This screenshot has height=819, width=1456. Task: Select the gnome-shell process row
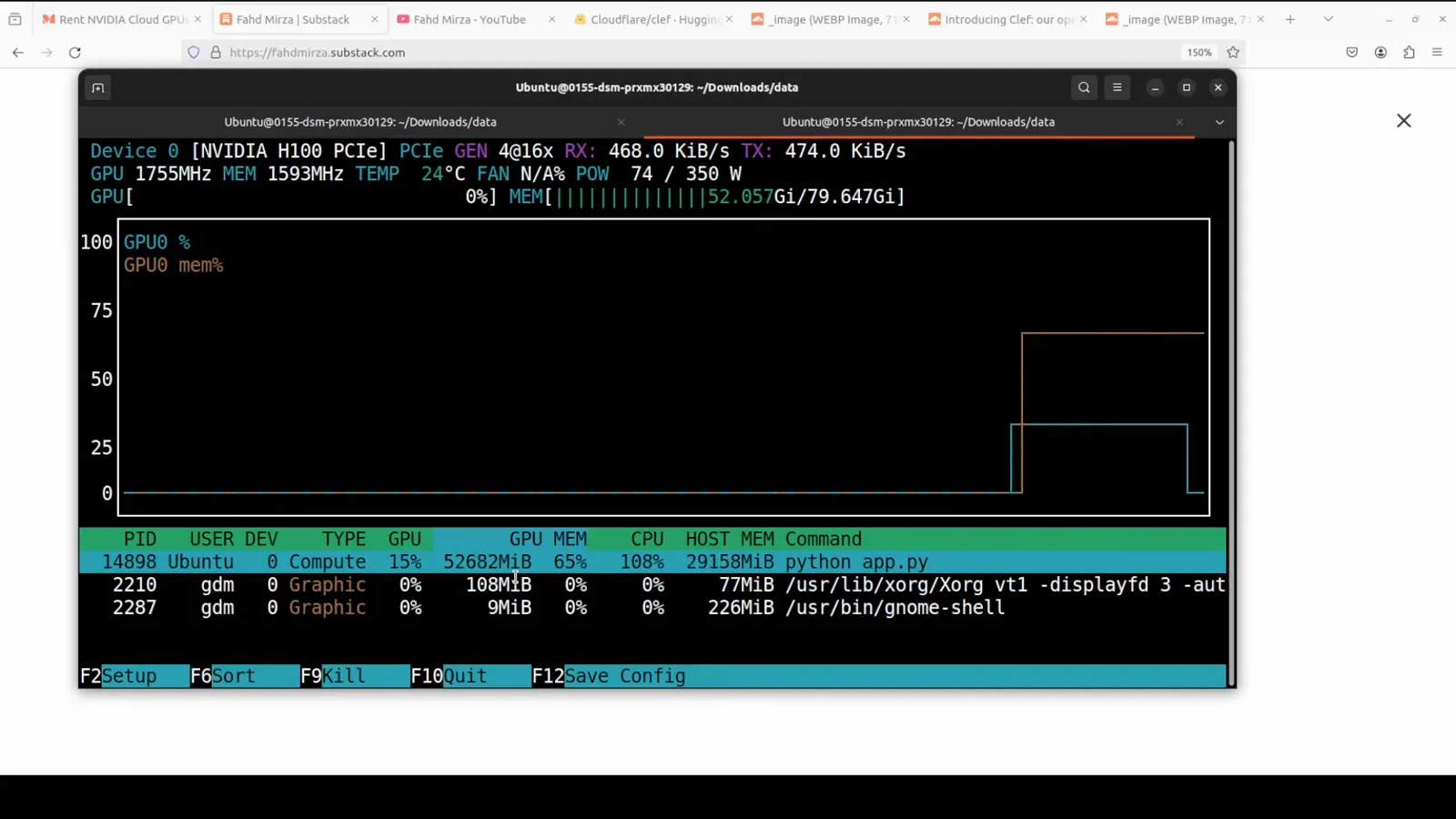click(x=652, y=608)
